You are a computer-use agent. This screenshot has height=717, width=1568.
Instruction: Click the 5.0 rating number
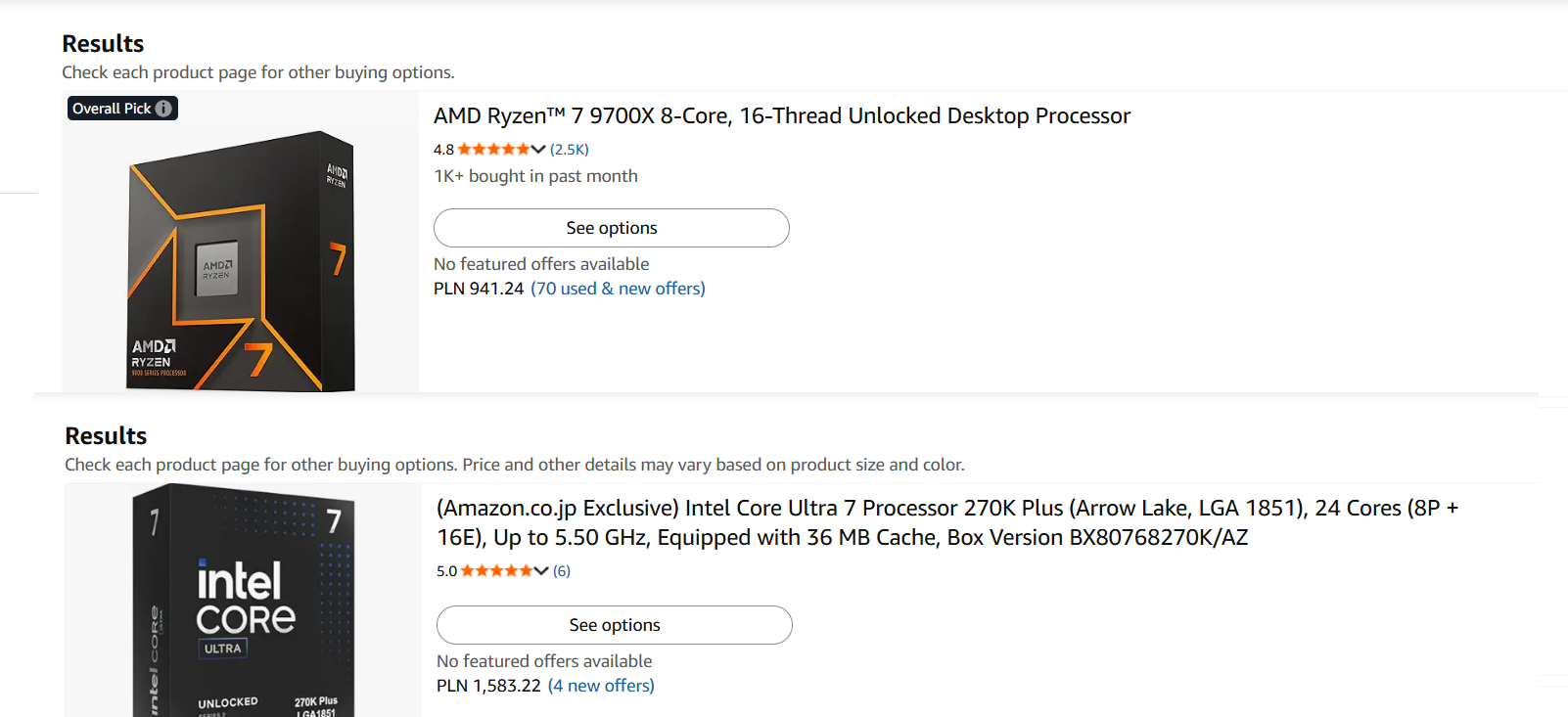[446, 571]
